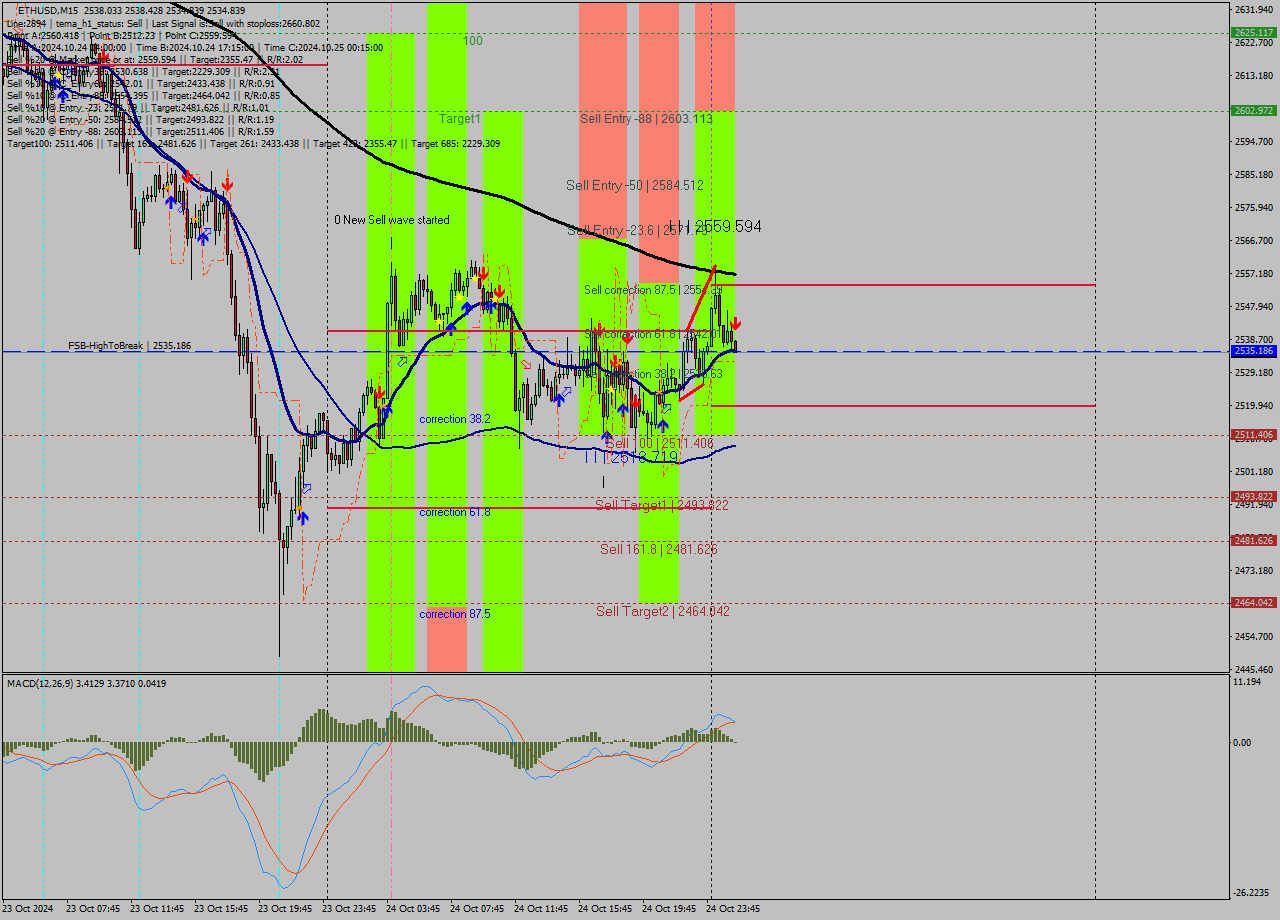Click the green 2625.117 price axis tag
Viewport: 1280px width, 920px height.
point(1252,32)
